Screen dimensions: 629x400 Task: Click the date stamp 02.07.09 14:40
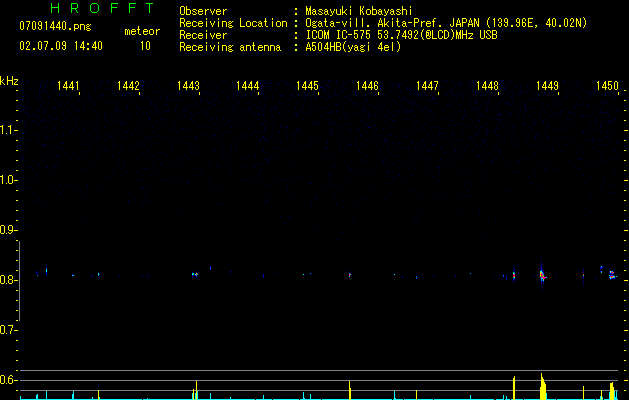pyautogui.click(x=61, y=46)
